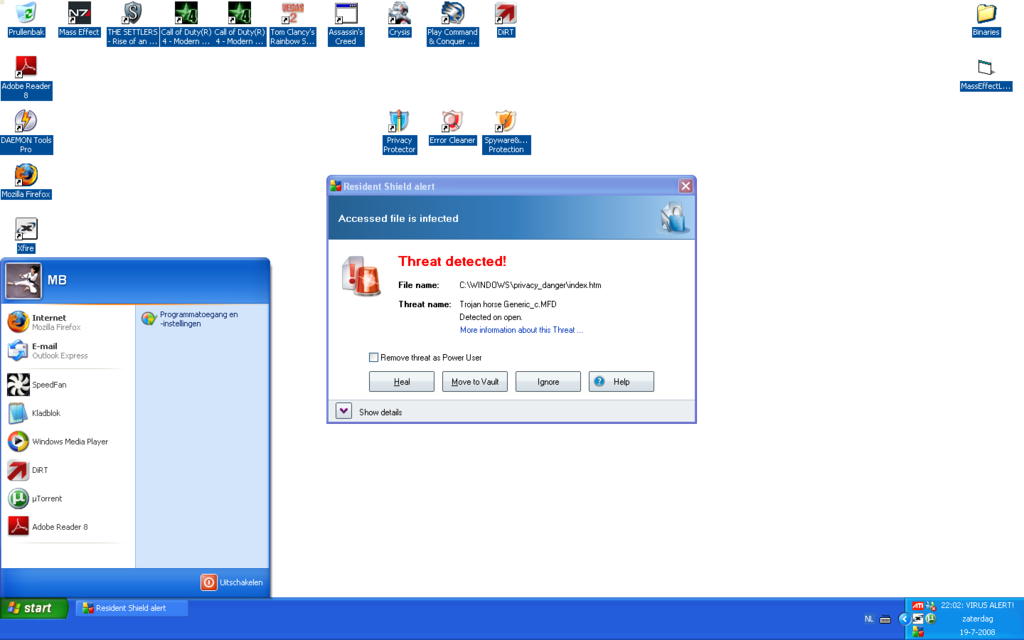
Task: Select the Crysis desktop shortcut
Action: coord(399,19)
